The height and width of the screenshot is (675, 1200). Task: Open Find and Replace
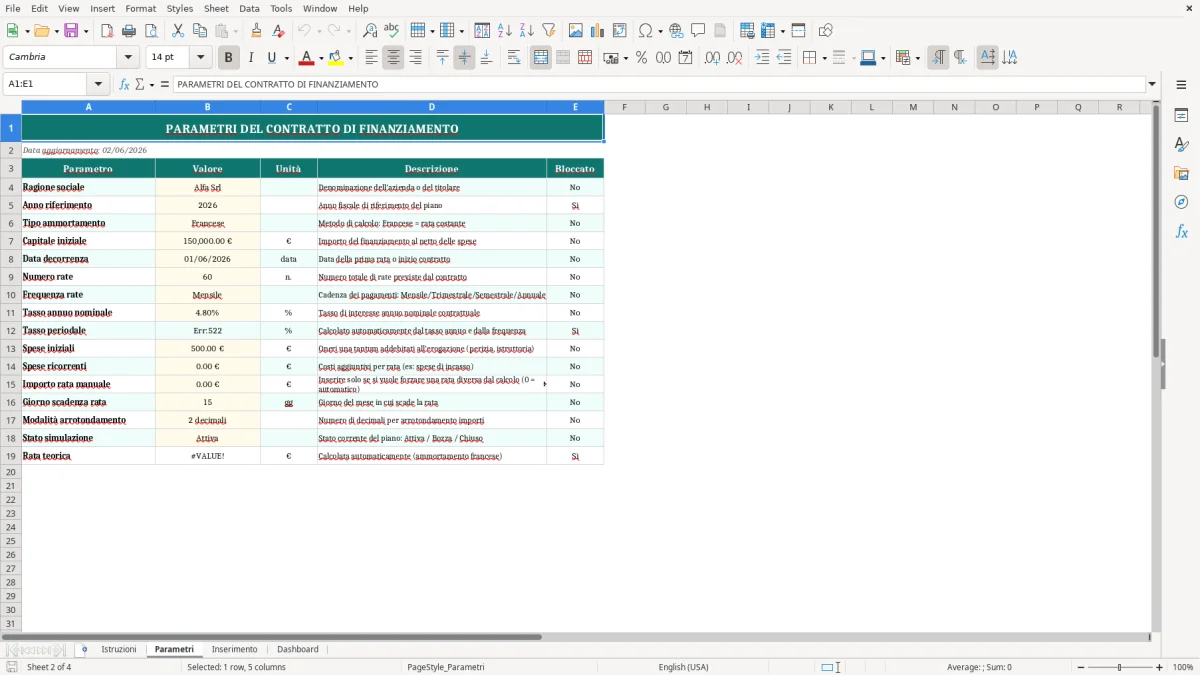pyautogui.click(x=370, y=31)
